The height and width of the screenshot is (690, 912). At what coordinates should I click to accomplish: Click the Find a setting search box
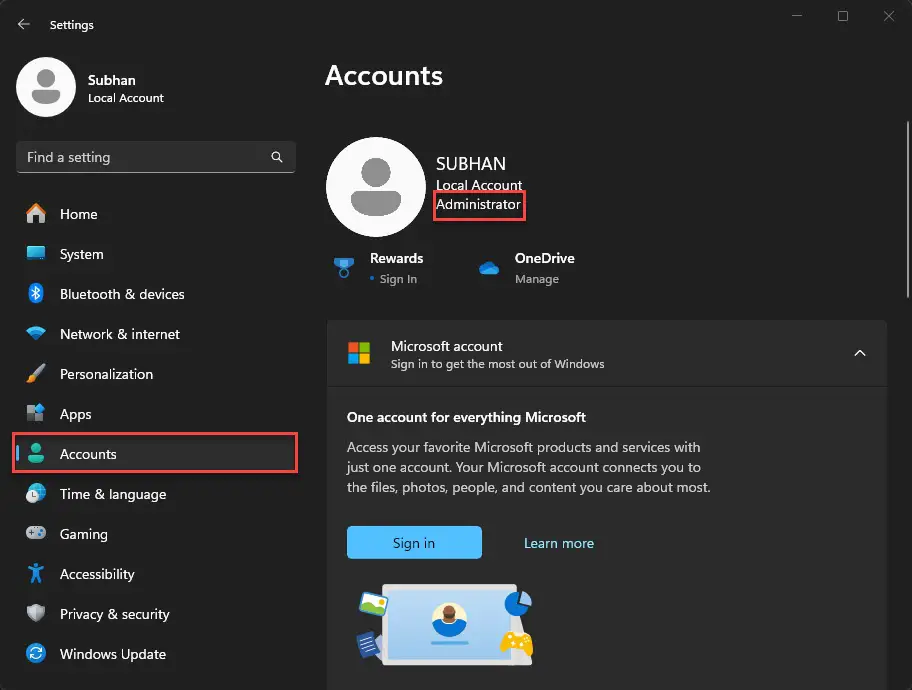140,157
